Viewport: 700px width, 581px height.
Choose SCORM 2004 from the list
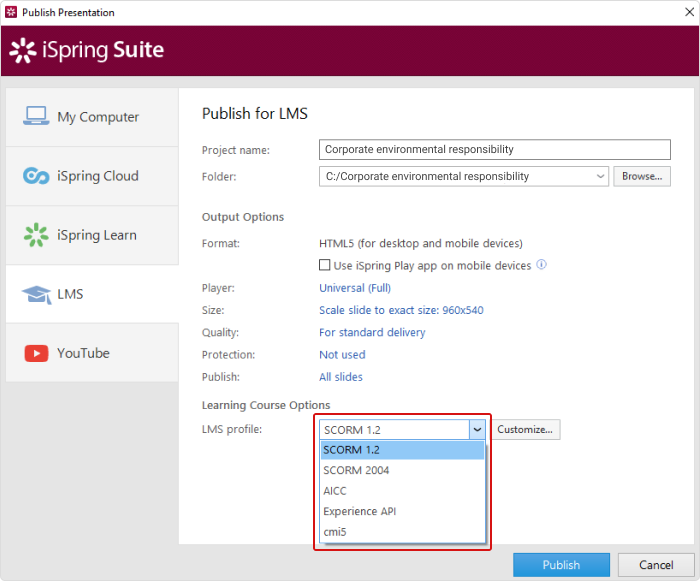pyautogui.click(x=402, y=470)
